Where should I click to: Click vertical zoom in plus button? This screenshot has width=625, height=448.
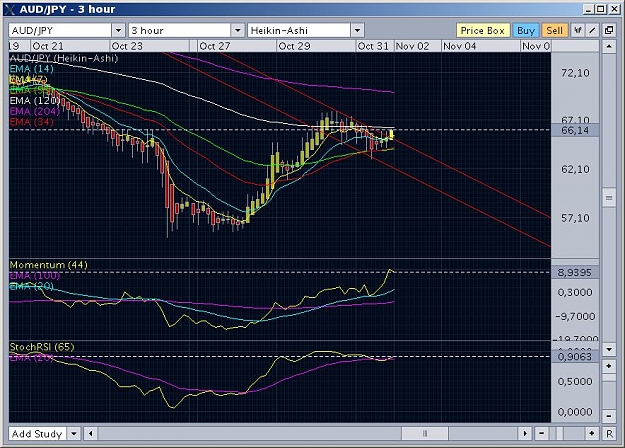click(x=609, y=366)
